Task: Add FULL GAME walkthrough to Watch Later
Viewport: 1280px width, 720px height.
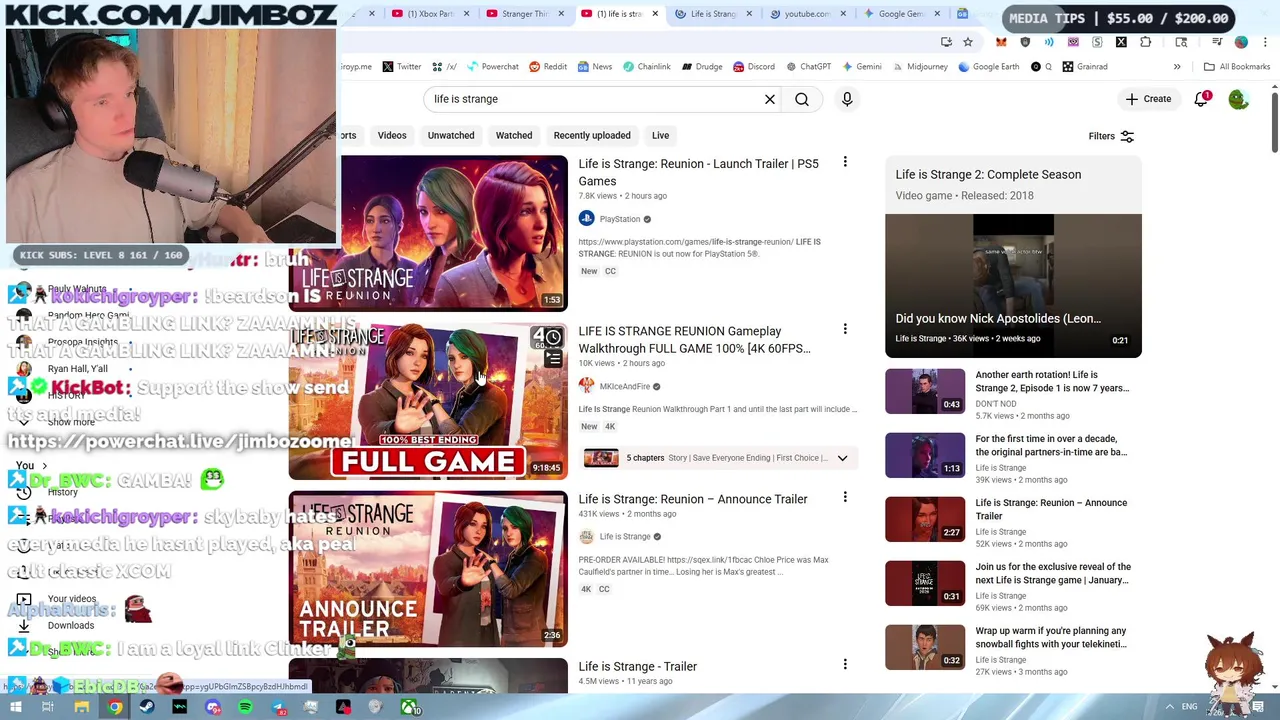Action: tap(553, 337)
